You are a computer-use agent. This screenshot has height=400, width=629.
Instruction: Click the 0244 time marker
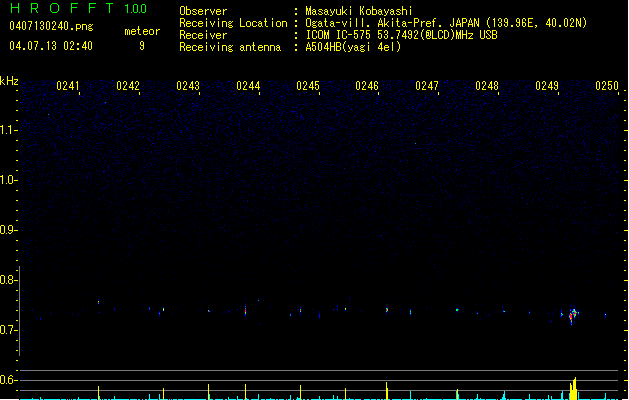tap(248, 86)
